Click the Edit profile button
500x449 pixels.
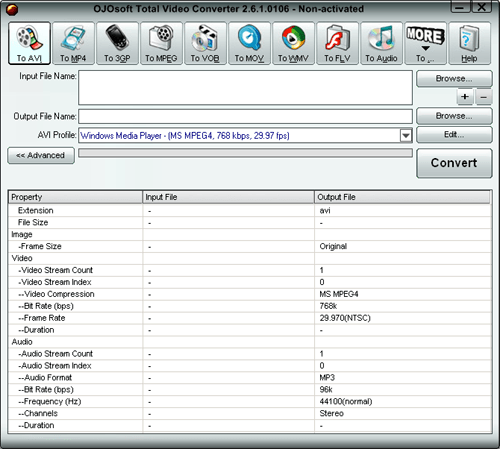click(x=454, y=135)
